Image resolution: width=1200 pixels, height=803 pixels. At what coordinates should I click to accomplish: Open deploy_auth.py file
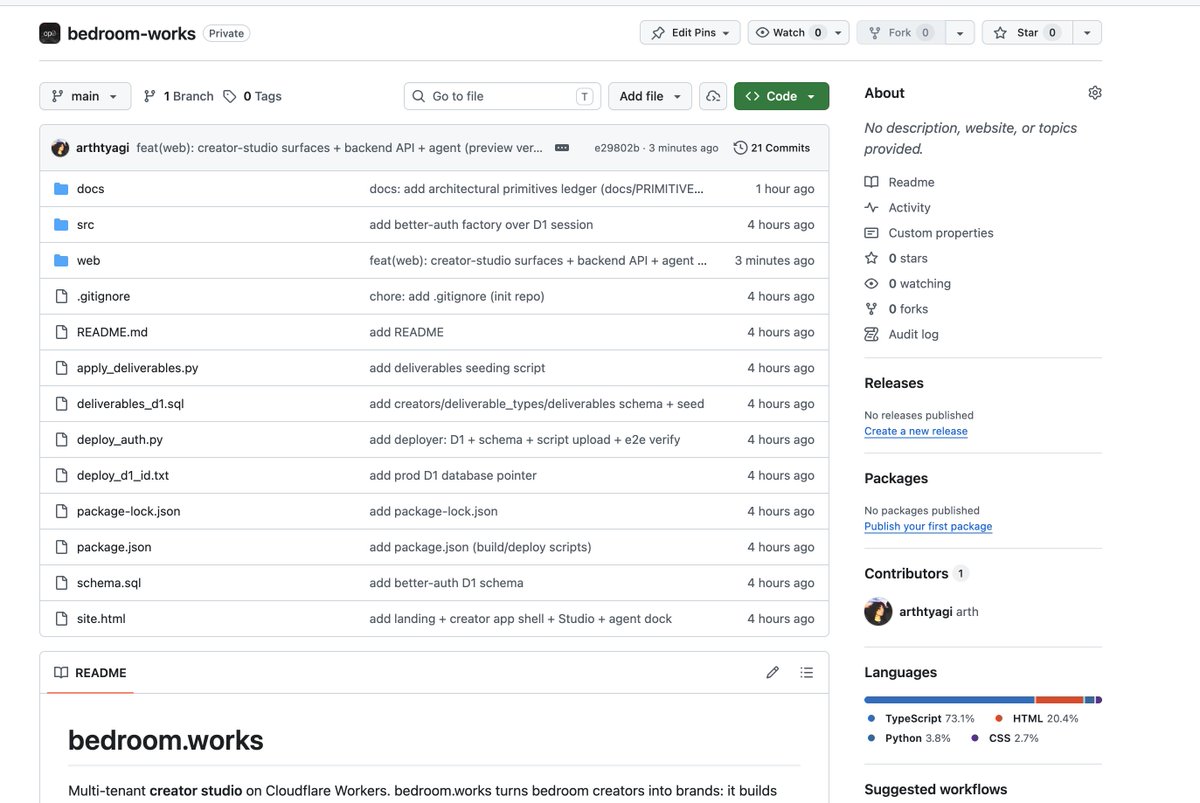pos(120,440)
